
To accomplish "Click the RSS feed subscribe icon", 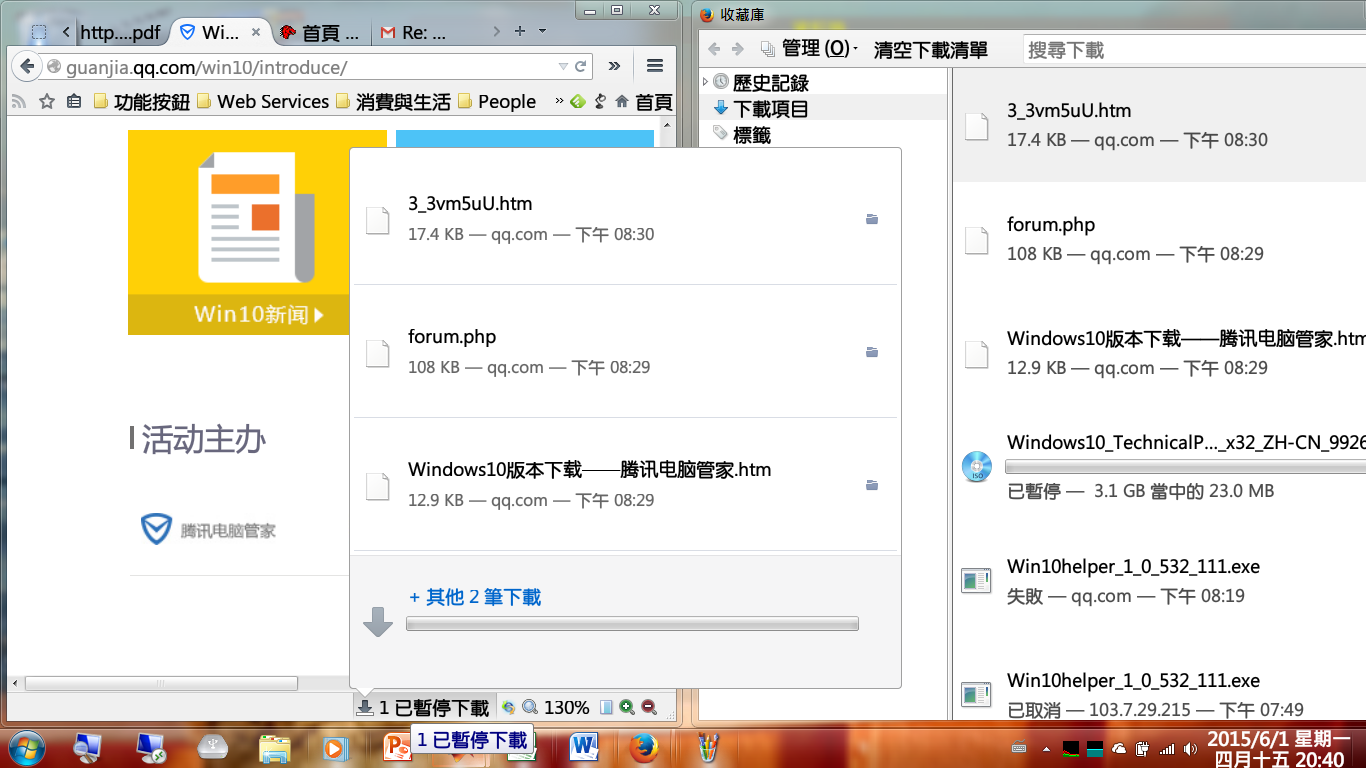I will [18, 102].
